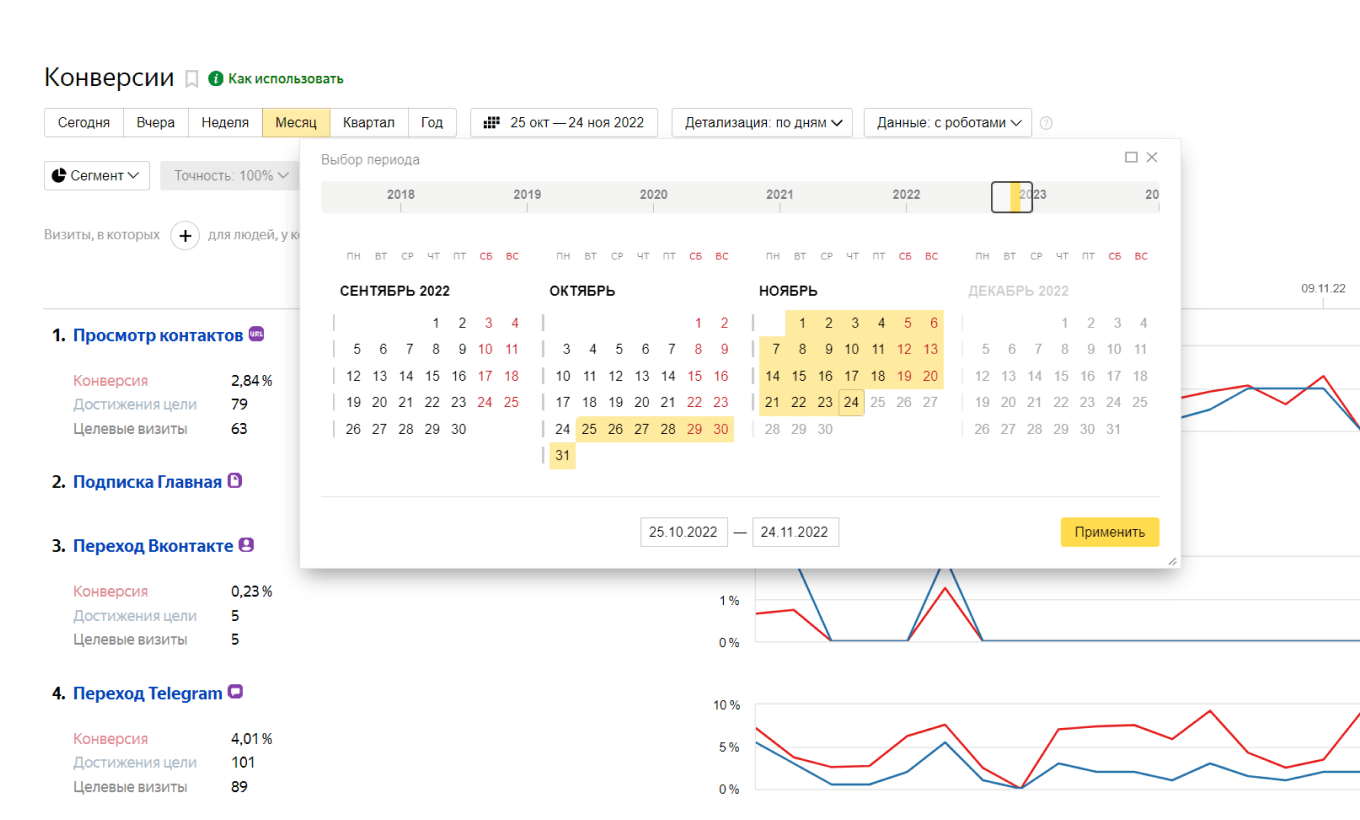Click the bookmark icon beside Конверсии title

192,79
